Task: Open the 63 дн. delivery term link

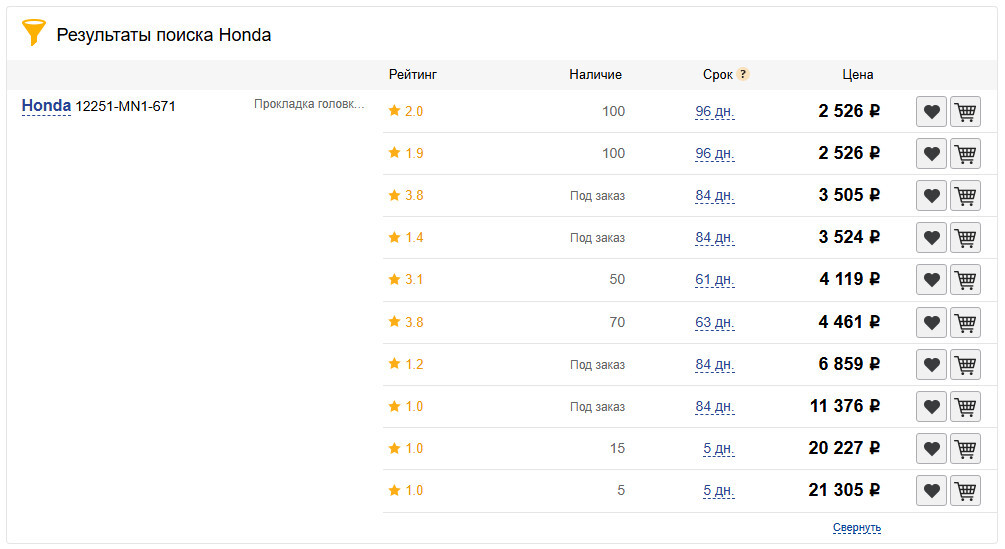Action: pyautogui.click(x=715, y=322)
